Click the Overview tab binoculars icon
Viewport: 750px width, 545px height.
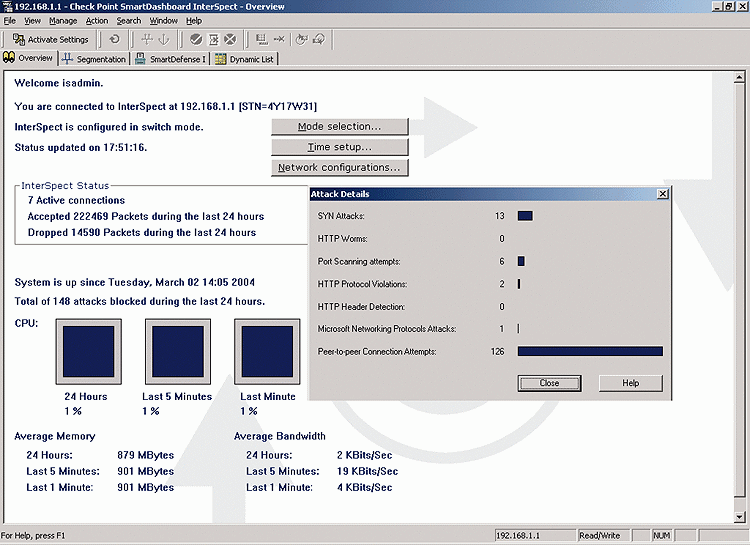point(10,59)
